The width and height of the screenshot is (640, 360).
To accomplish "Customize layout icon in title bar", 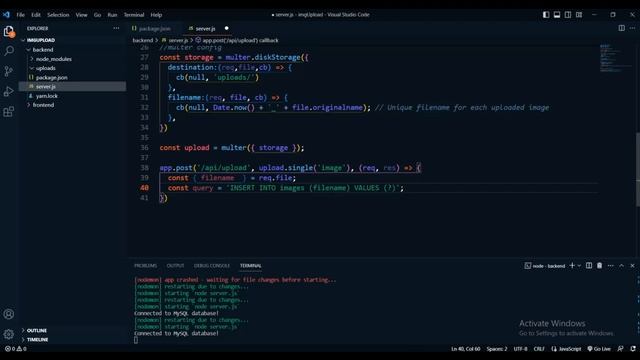I will coord(579,15).
